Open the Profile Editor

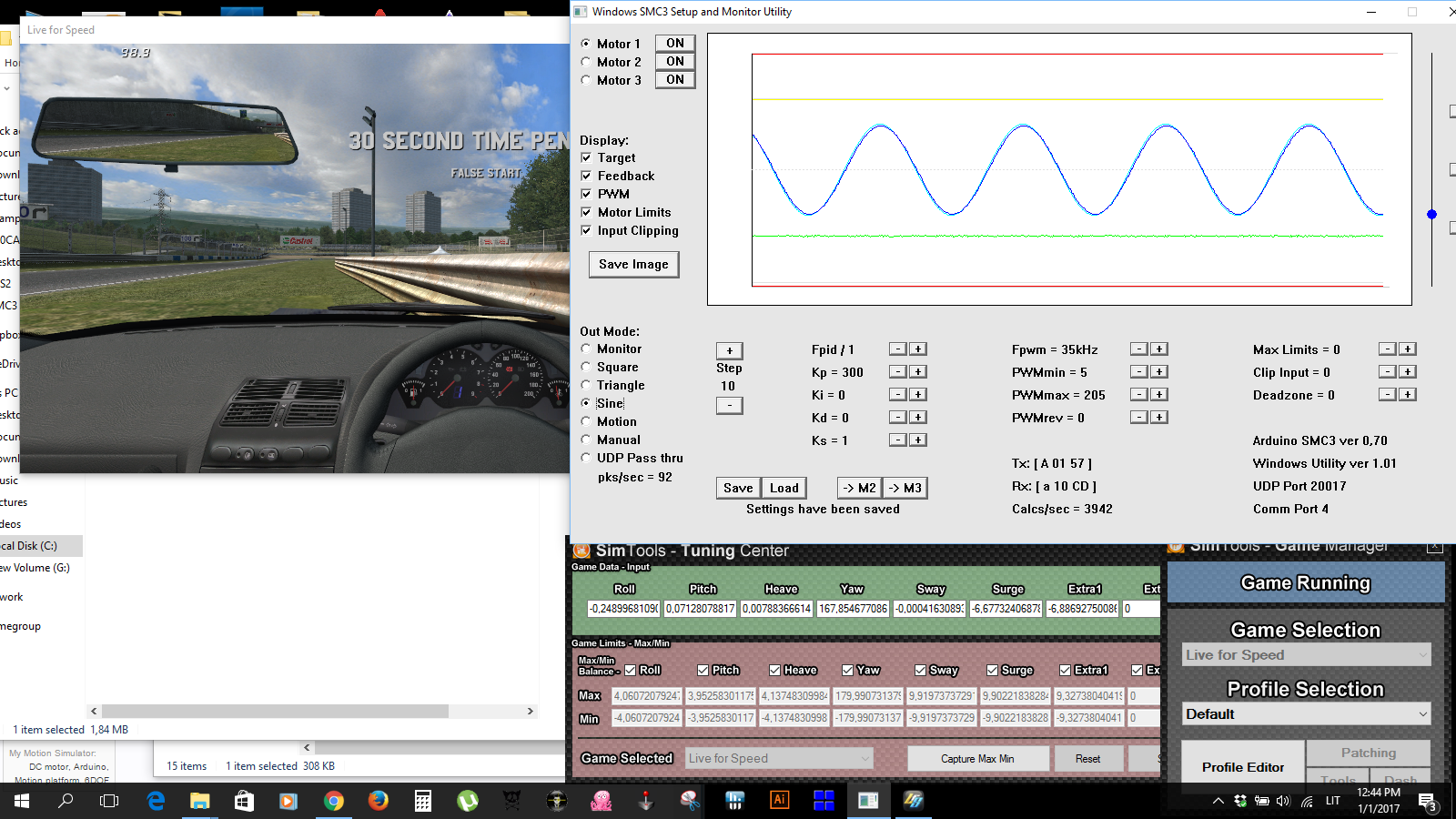coord(1243,767)
